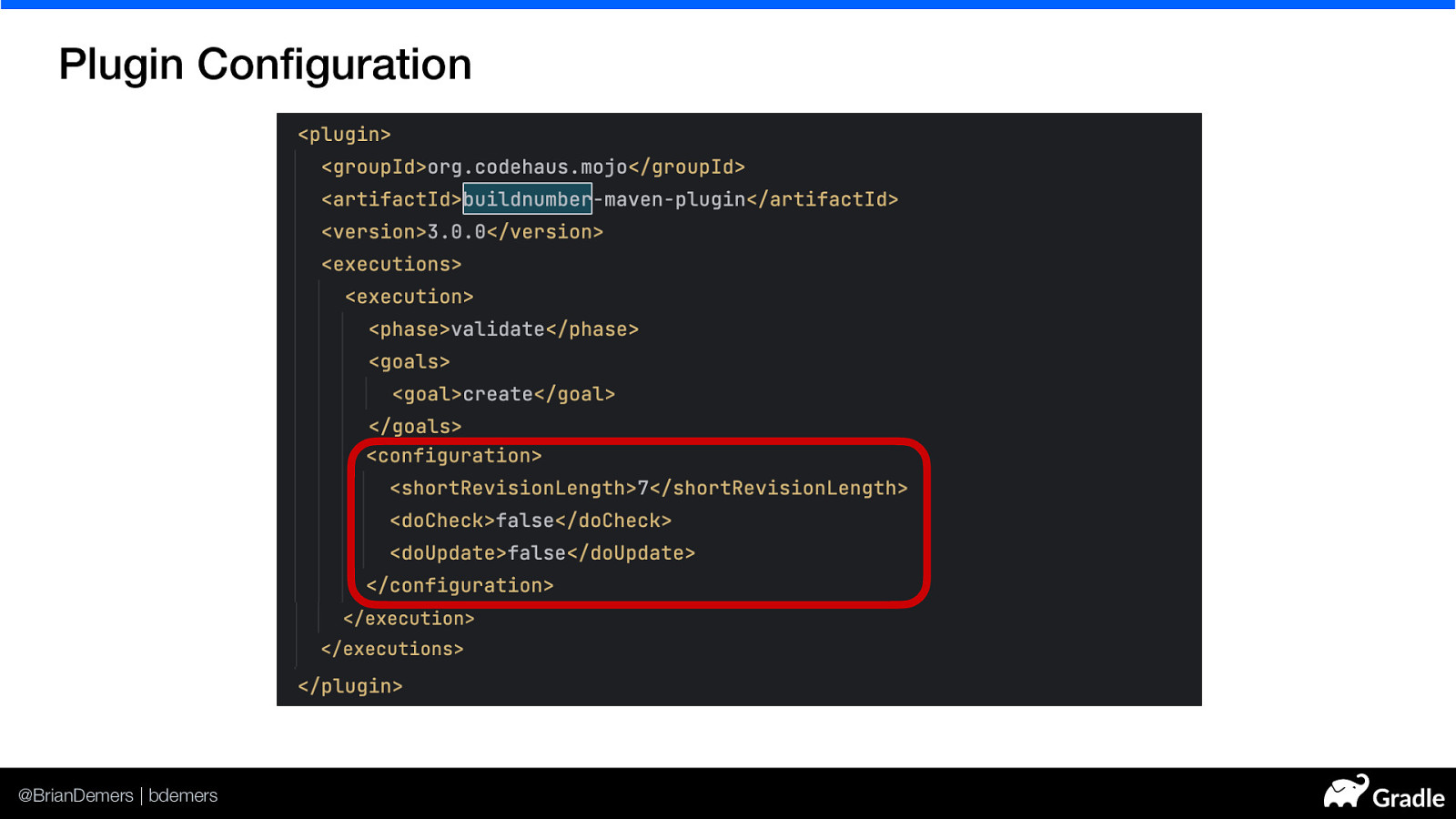1456x819 pixels.
Task: Click the 'Plugin Configuration' slide title
Action: tap(265, 66)
